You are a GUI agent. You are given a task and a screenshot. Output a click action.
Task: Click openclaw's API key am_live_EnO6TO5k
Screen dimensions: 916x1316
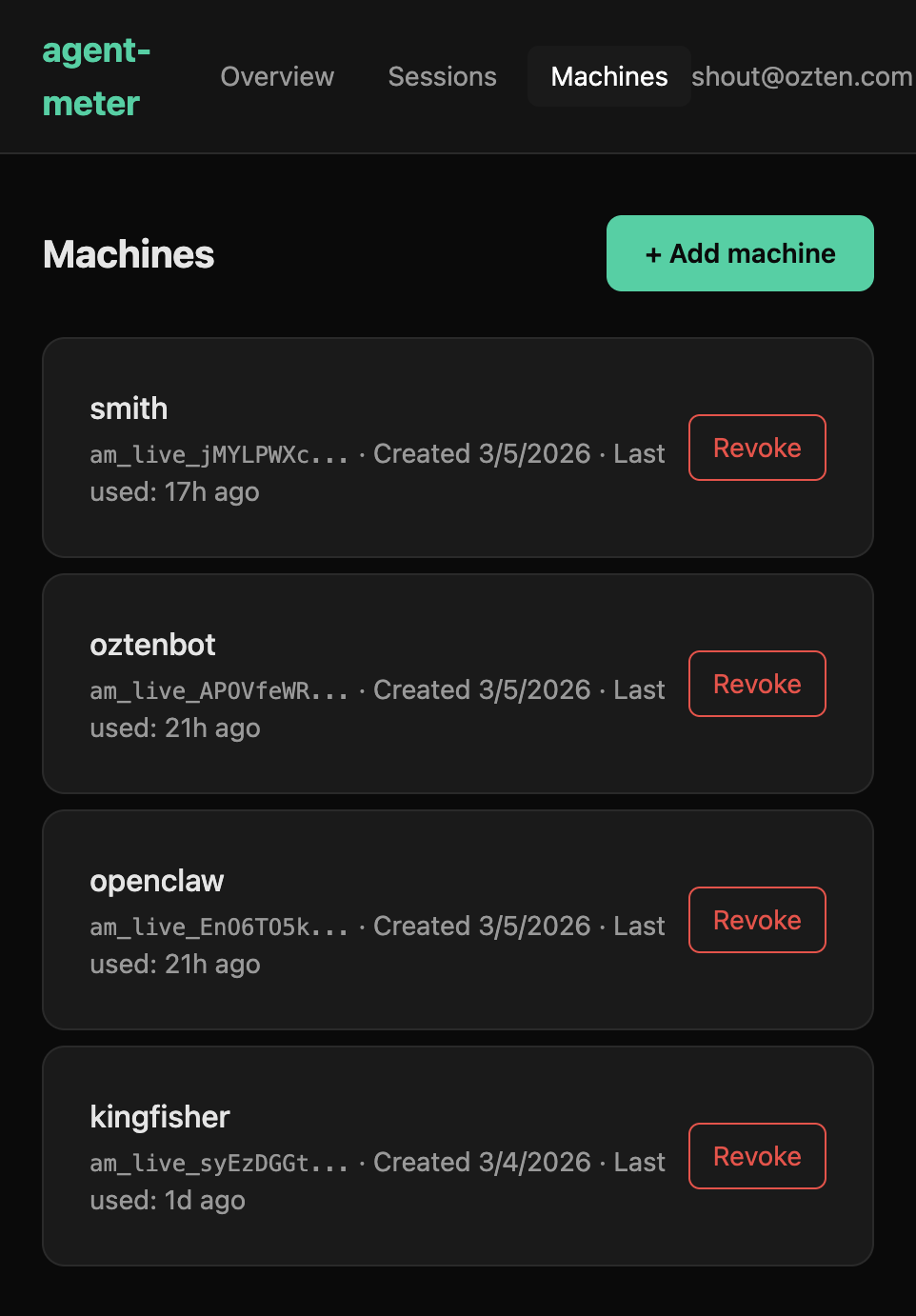click(x=218, y=926)
